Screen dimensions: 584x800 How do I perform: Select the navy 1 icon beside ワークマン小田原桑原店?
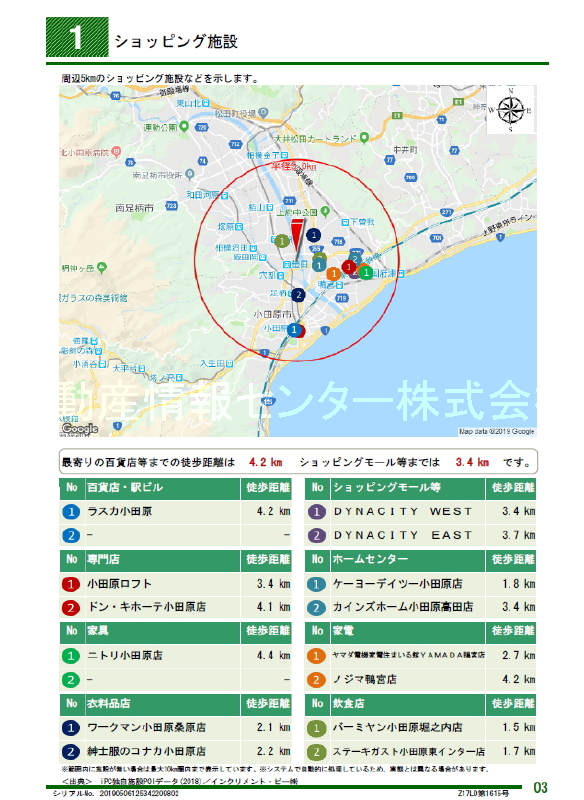point(71,728)
